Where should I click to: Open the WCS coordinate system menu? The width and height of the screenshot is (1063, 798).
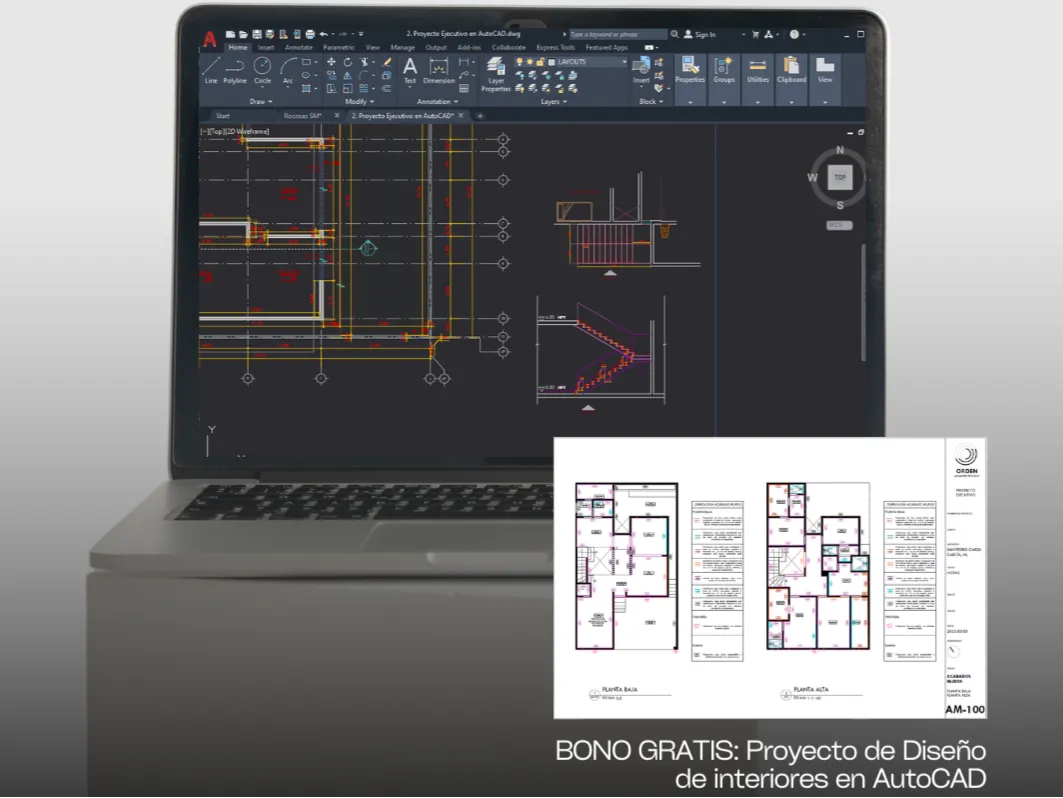tap(839, 225)
